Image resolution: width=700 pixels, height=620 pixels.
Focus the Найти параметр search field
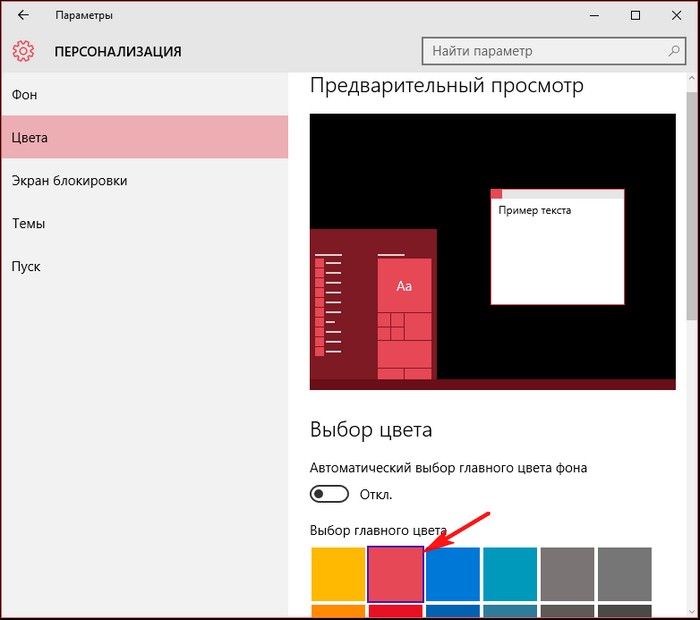540,51
